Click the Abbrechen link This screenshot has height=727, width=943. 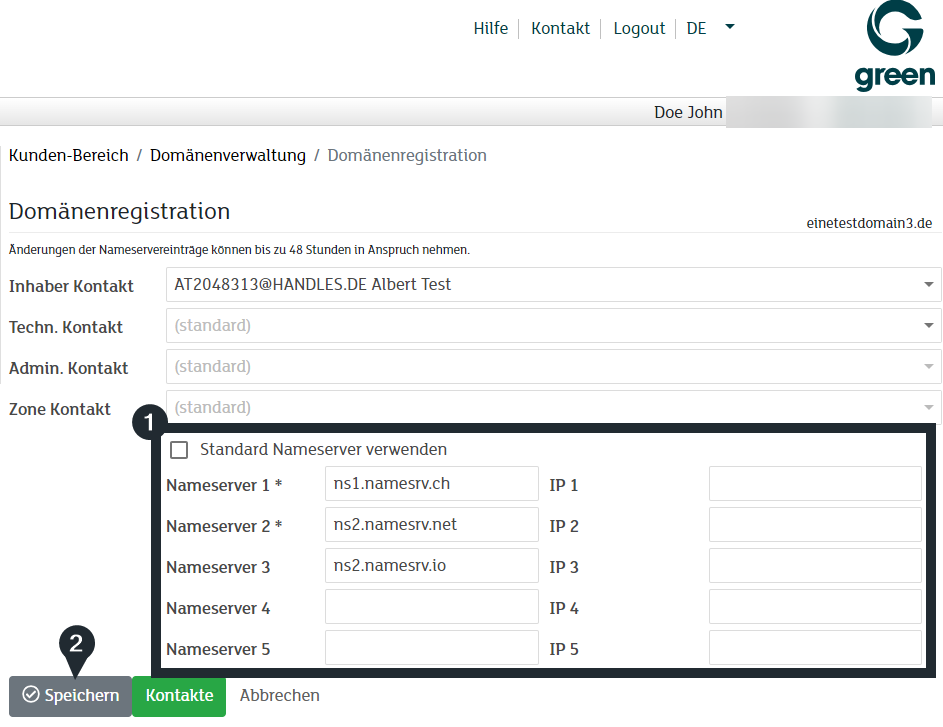click(x=279, y=696)
